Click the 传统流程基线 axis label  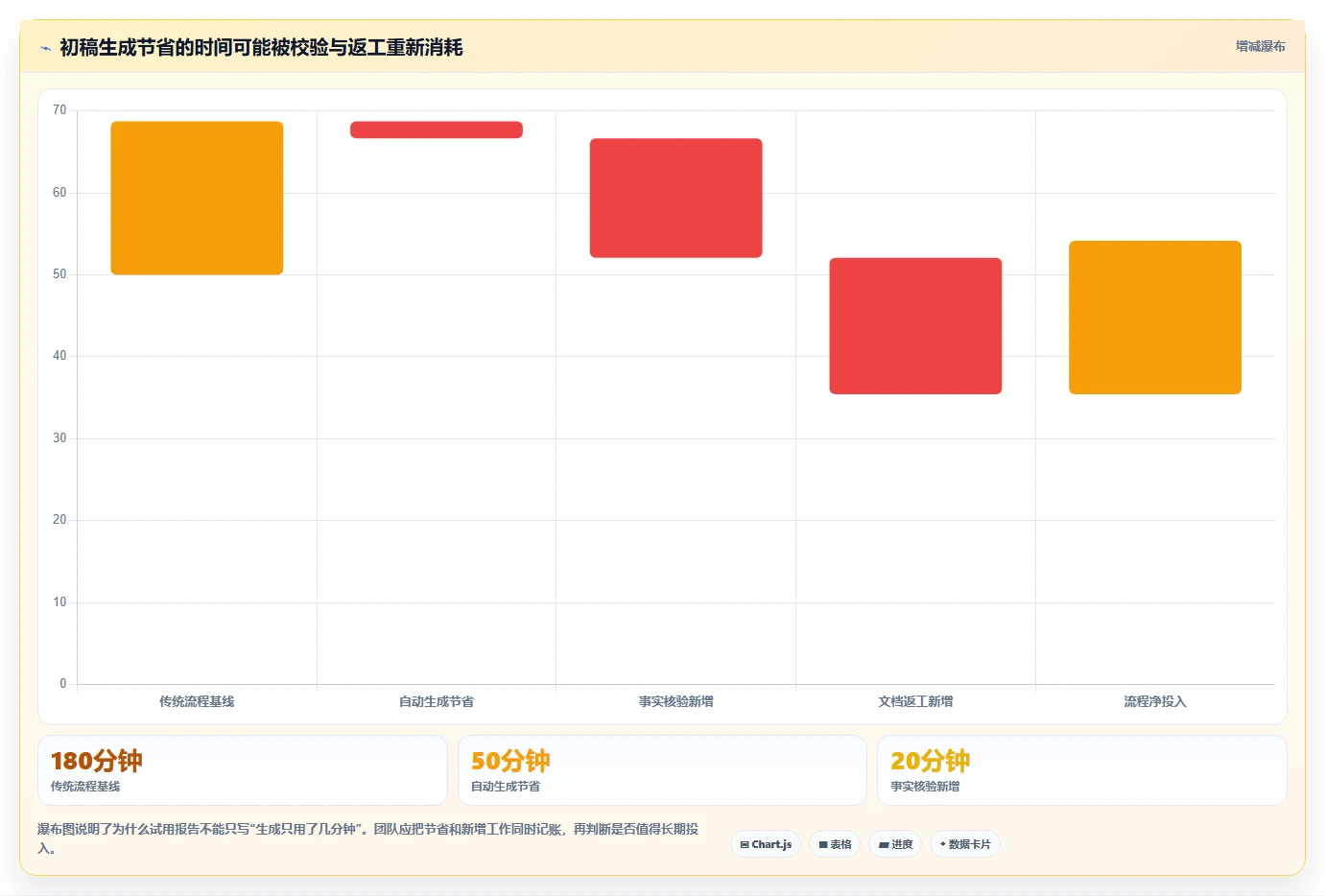(x=197, y=701)
